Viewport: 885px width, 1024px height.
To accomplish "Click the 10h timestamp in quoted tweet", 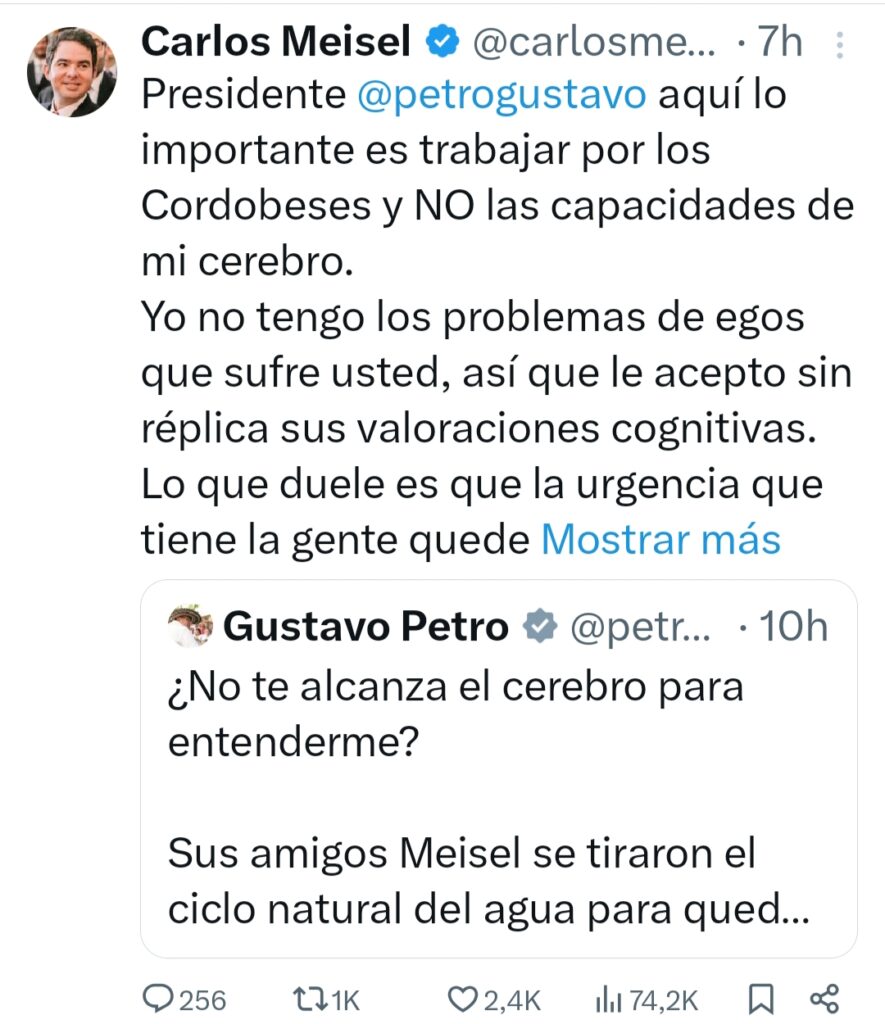I will tap(794, 628).
